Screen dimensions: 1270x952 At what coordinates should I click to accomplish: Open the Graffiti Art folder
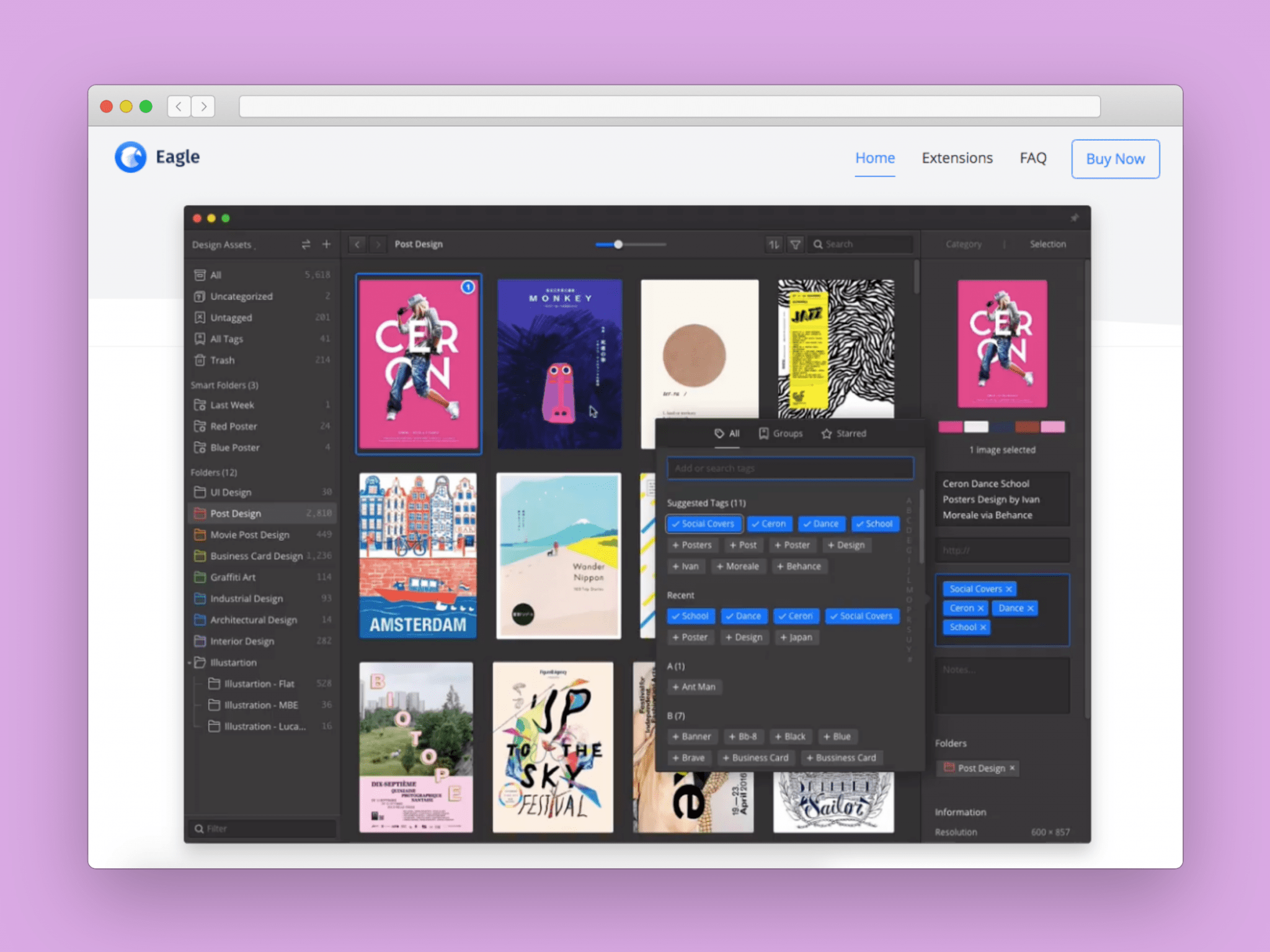coord(262,577)
